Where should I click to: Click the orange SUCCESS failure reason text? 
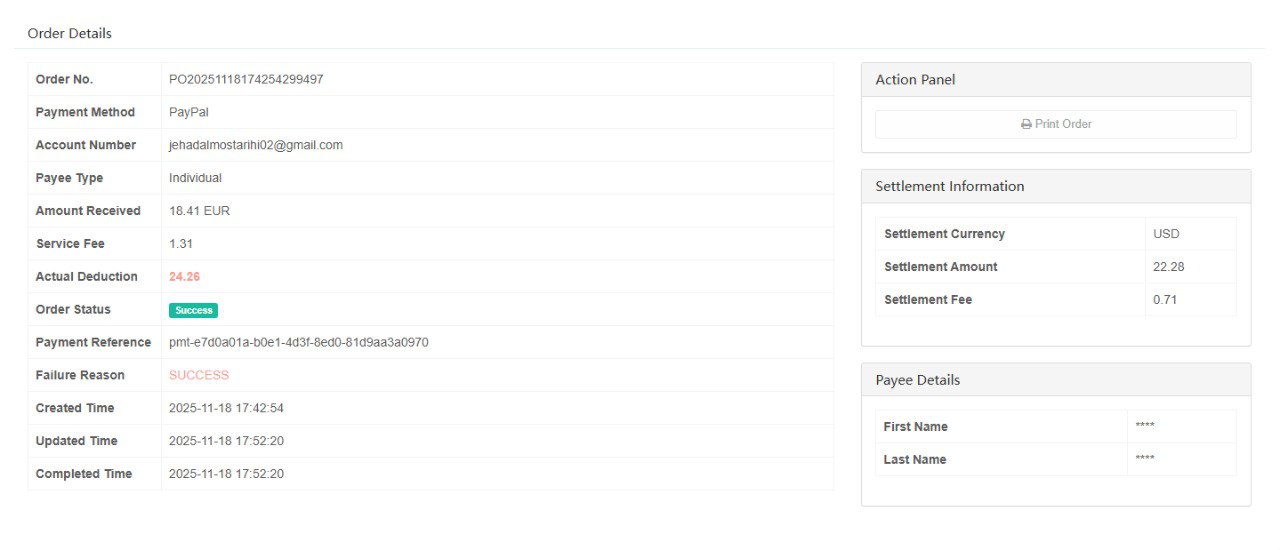[x=199, y=375]
